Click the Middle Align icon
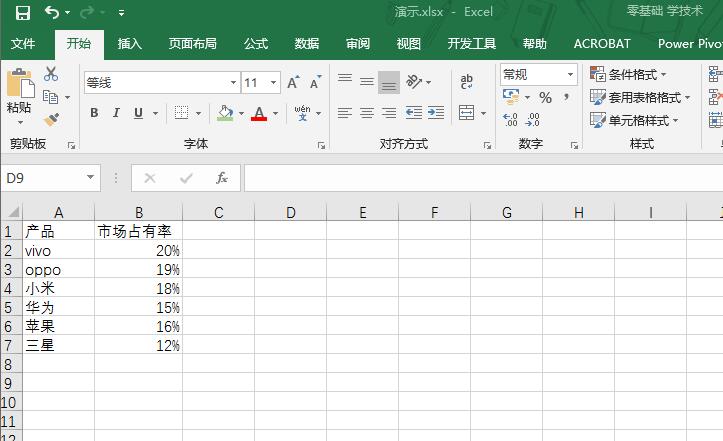This screenshot has height=441, width=723. pyautogui.click(x=367, y=82)
